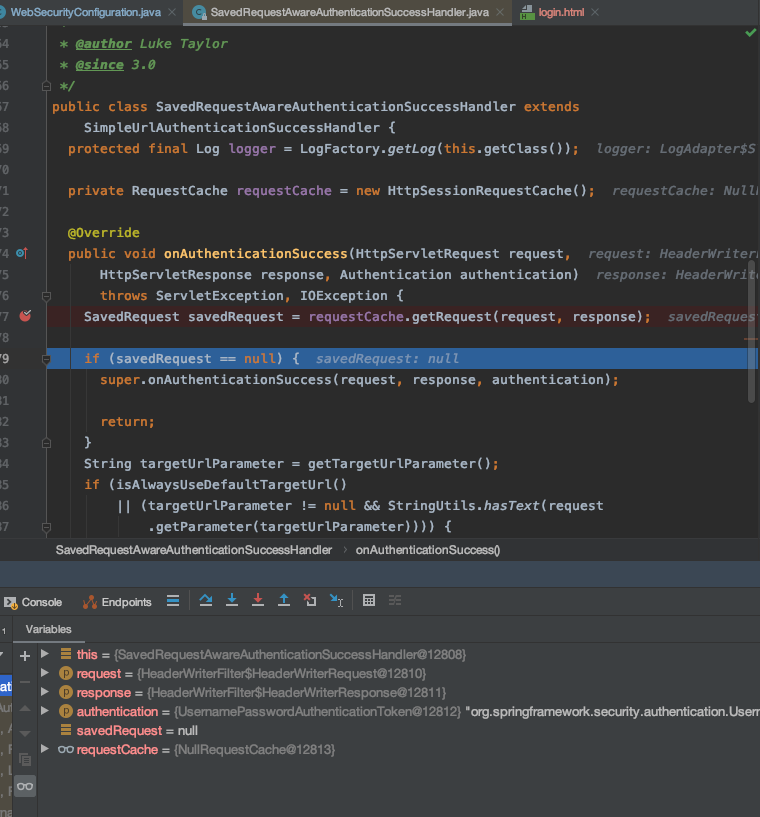Collapse the if-block fold marker on highlighted line
This screenshot has height=817, width=760.
pyautogui.click(x=45, y=358)
